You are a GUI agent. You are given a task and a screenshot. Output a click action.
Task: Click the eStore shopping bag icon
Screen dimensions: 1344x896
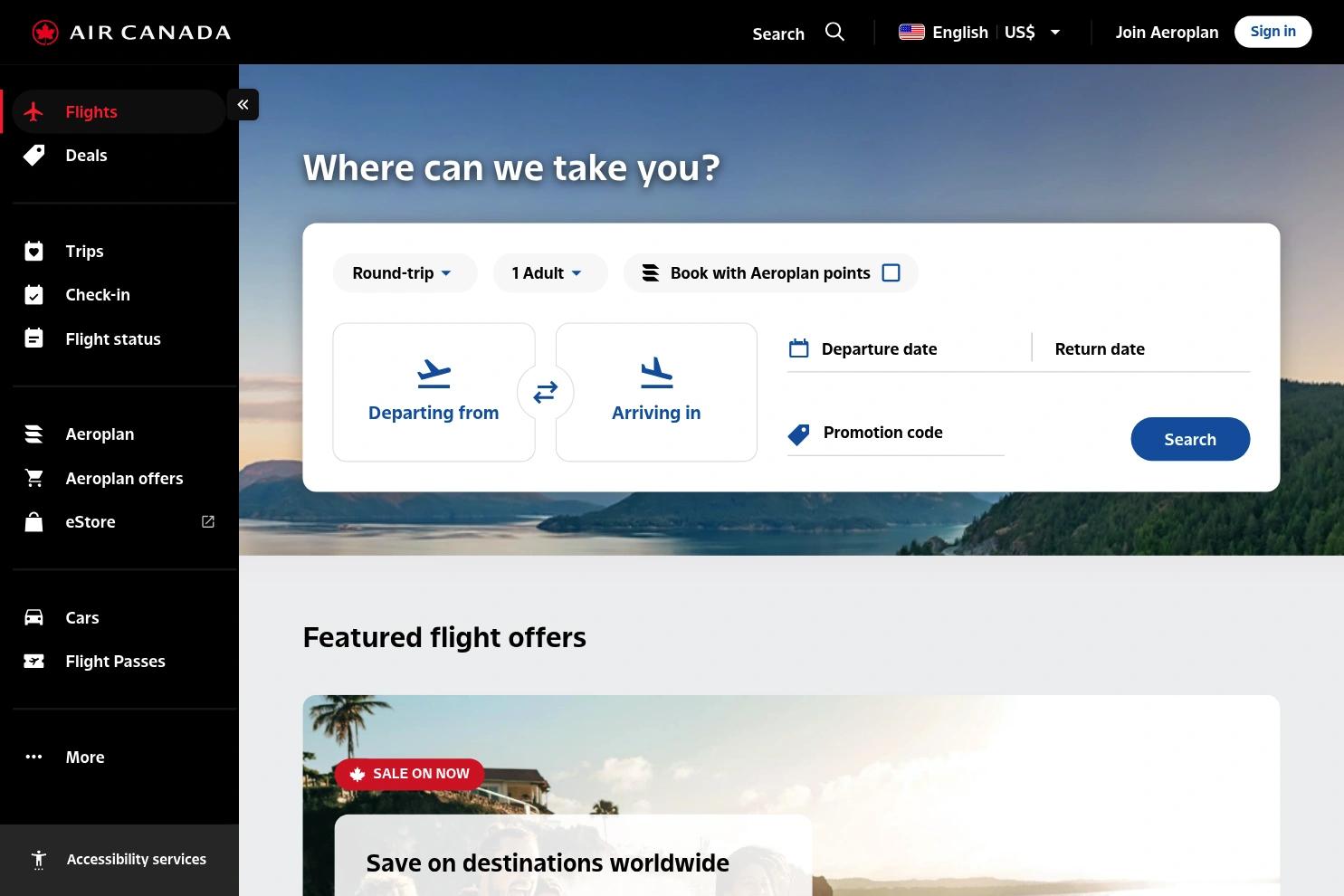click(x=33, y=521)
